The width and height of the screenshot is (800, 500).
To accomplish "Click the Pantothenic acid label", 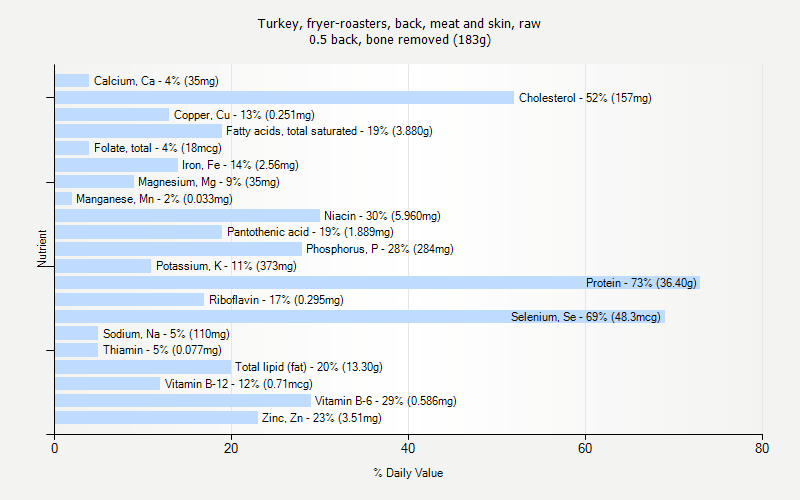I will 310,232.
